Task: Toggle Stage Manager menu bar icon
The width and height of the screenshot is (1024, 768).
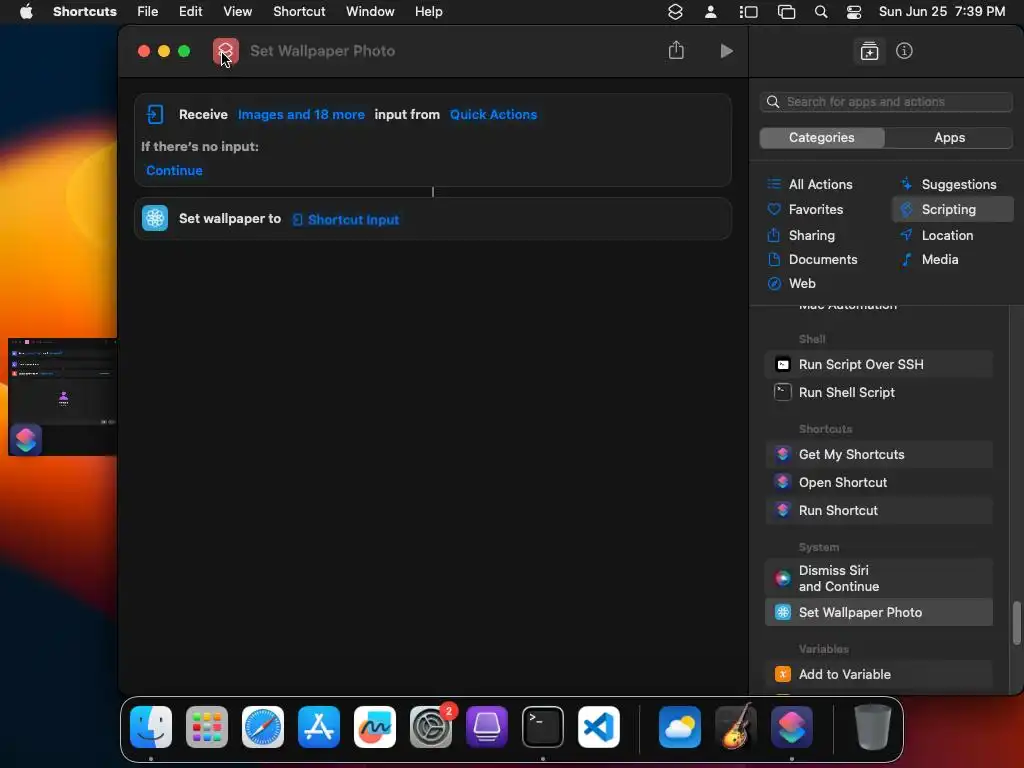Action: (748, 12)
